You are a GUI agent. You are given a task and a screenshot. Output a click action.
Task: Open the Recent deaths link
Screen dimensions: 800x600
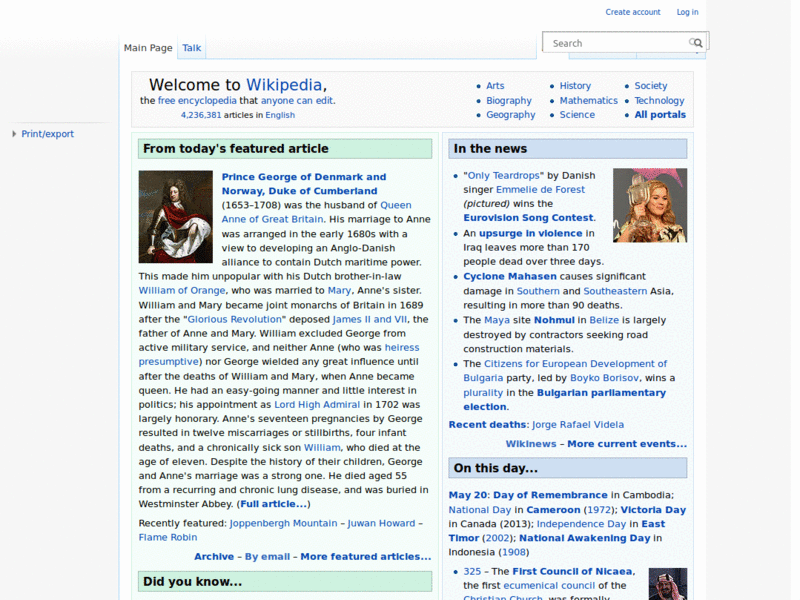[487, 424]
